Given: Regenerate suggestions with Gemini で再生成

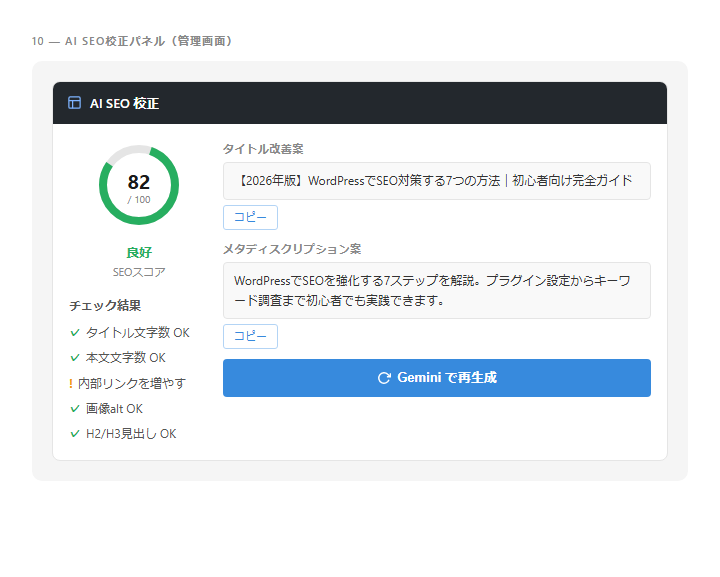Looking at the screenshot, I should coord(437,378).
